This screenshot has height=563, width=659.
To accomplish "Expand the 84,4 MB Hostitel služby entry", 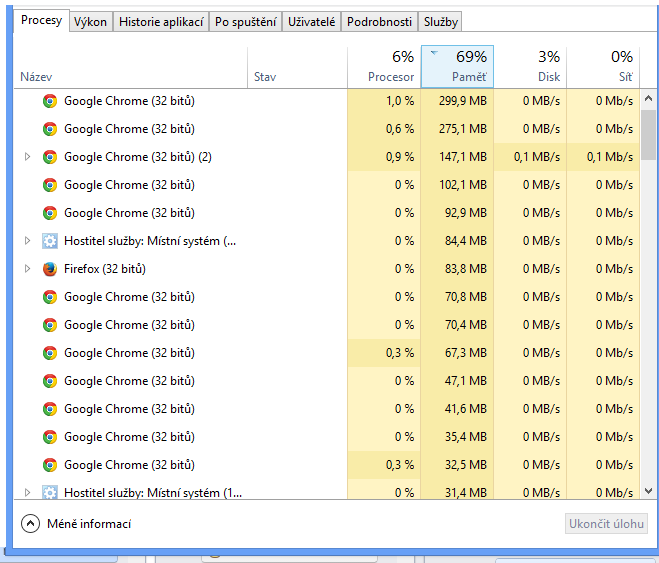I will [27, 241].
